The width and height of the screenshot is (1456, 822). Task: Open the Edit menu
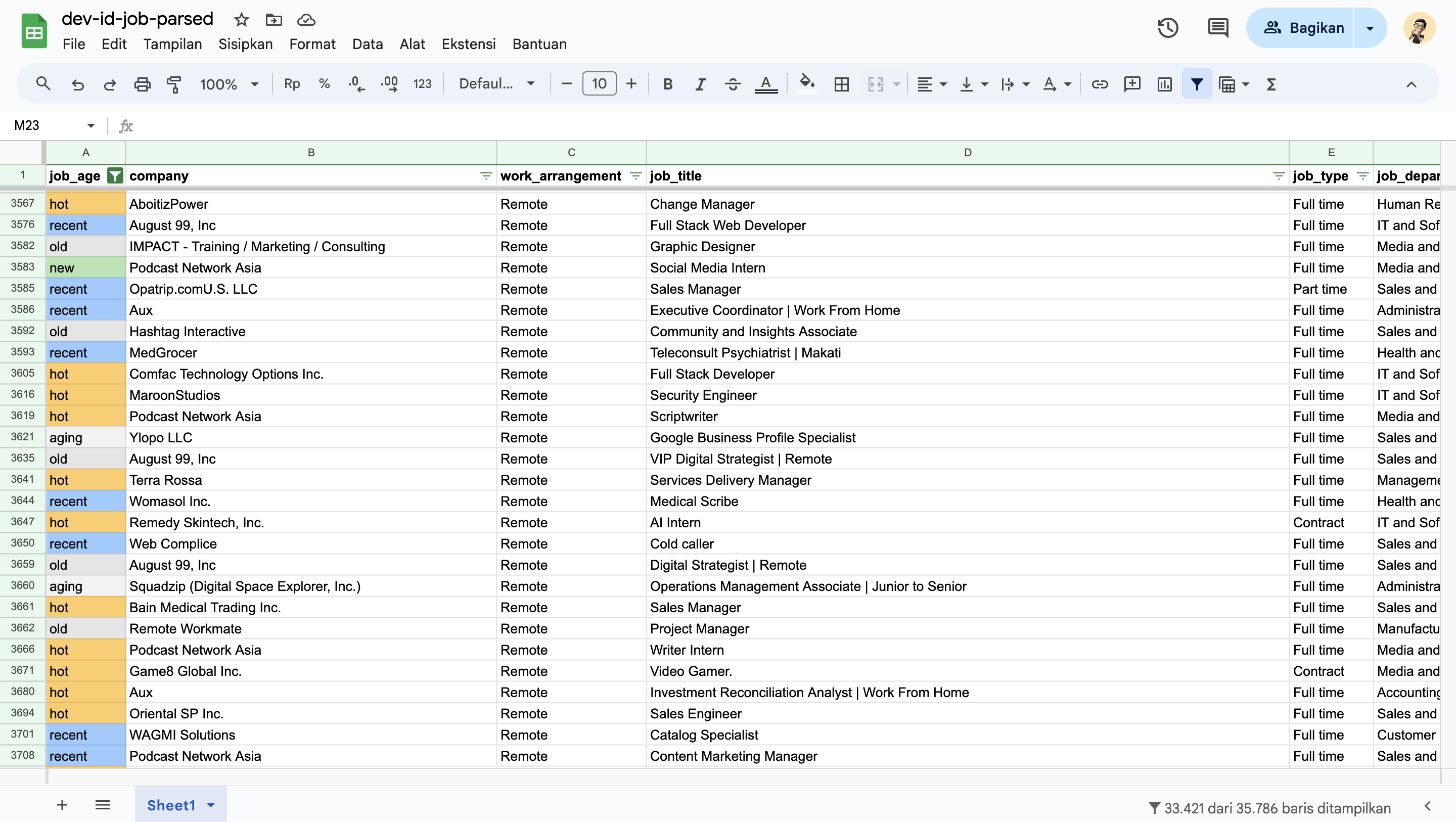tap(114, 44)
